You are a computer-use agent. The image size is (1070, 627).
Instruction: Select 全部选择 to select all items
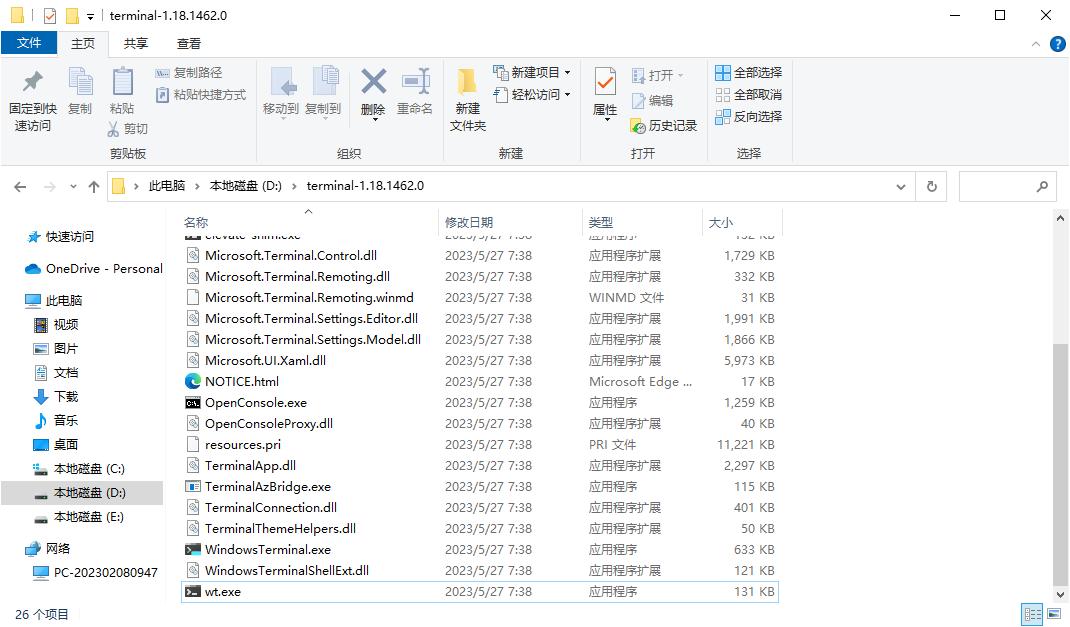(x=749, y=72)
